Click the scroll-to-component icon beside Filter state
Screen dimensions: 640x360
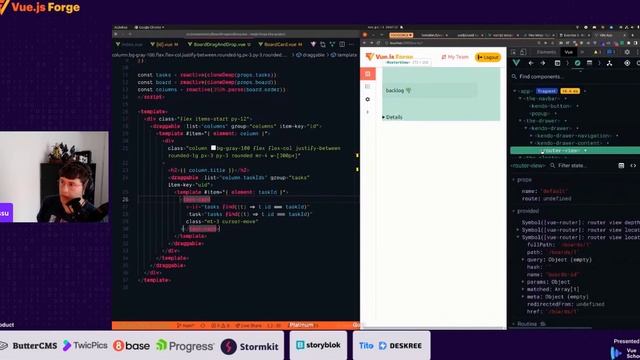(x=621, y=166)
